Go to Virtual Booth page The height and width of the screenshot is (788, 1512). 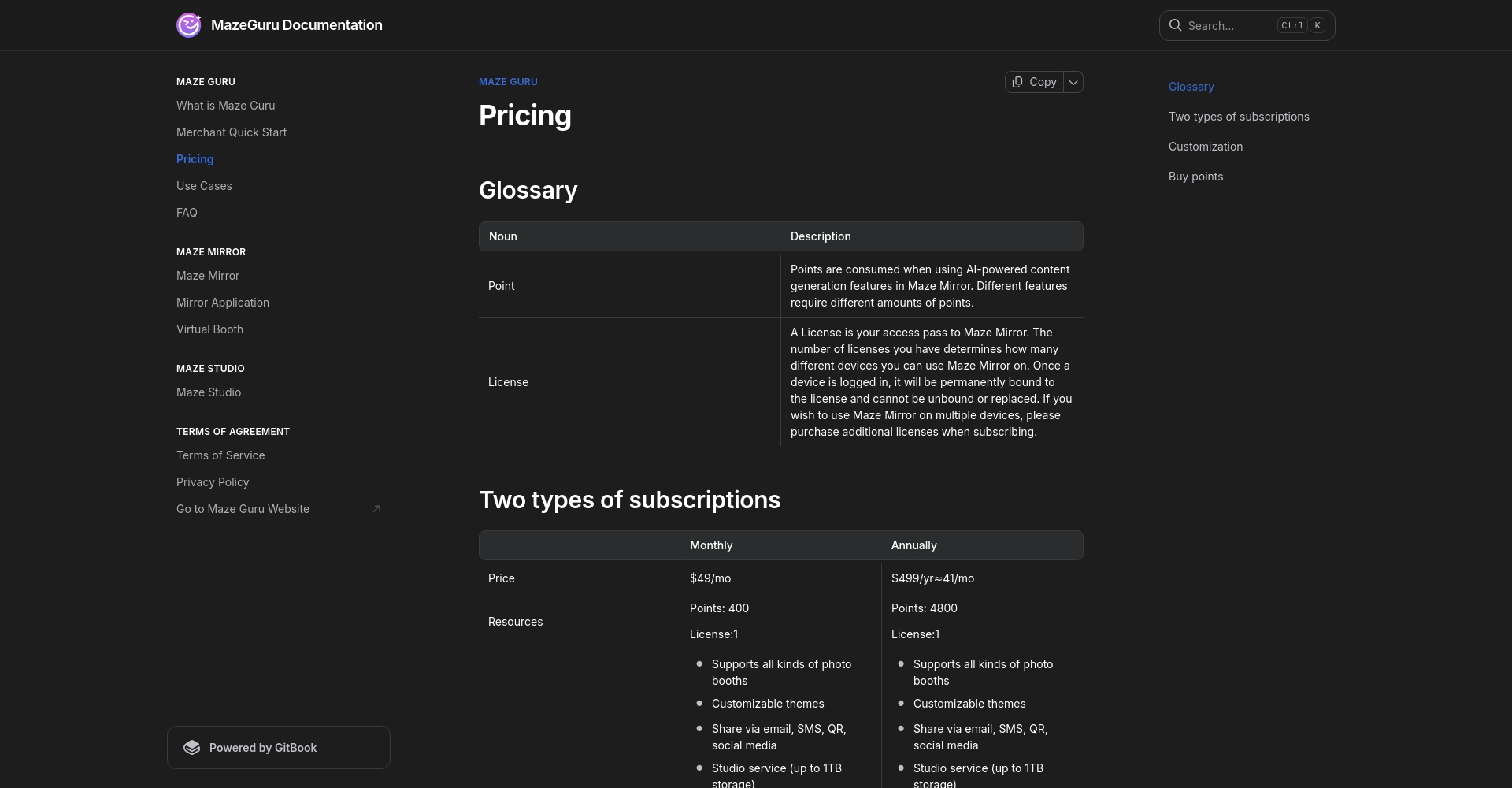click(209, 329)
